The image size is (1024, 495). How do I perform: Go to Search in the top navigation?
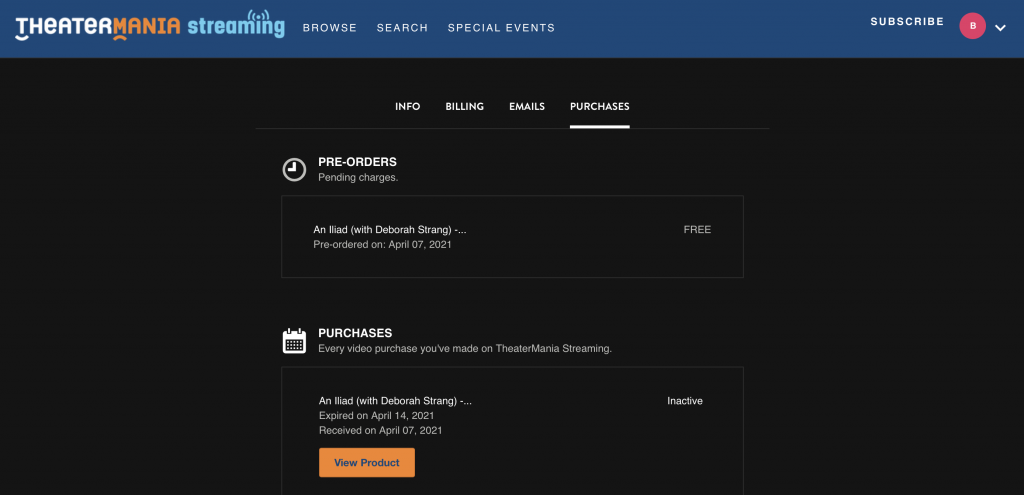pyautogui.click(x=402, y=28)
